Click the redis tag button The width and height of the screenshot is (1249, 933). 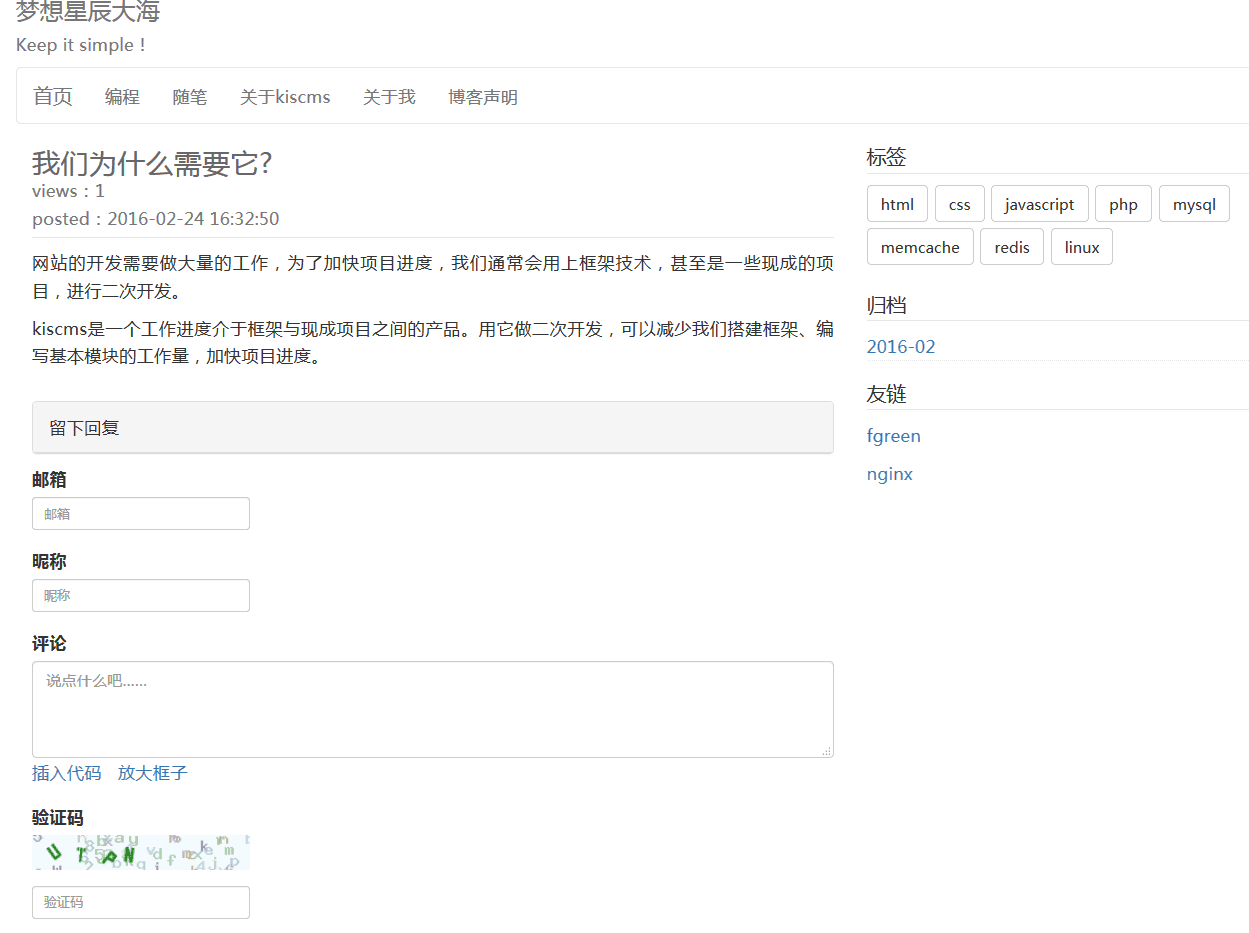[x=1012, y=247]
